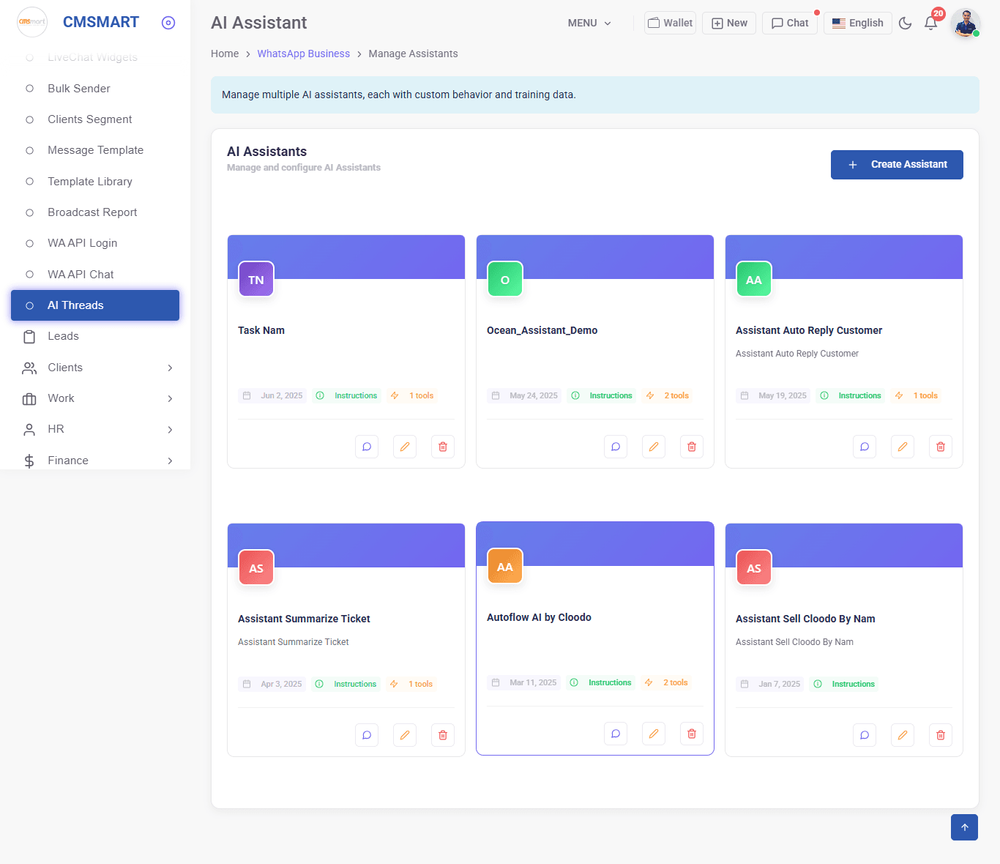This screenshot has width=1000, height=864.
Task: Open the English language selector
Action: [x=857, y=23]
